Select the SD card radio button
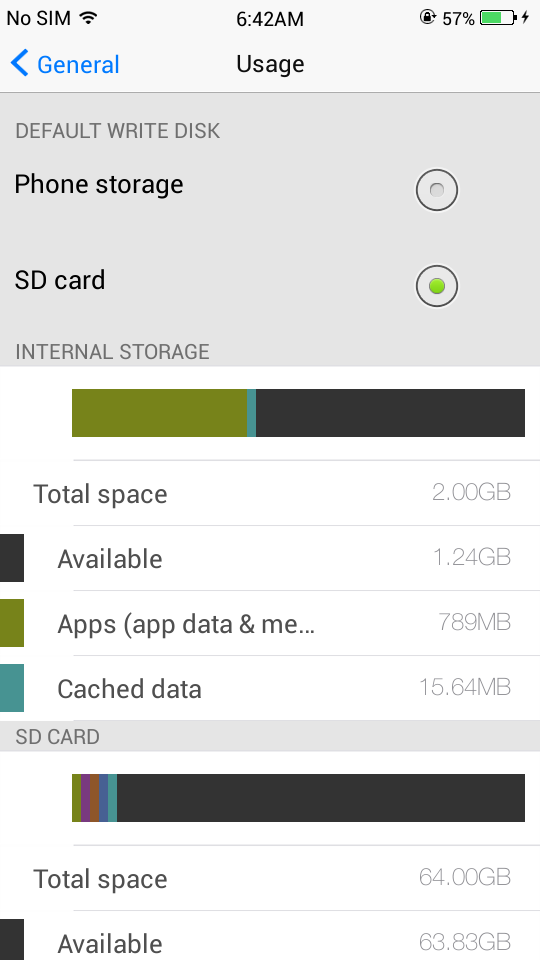The height and width of the screenshot is (960, 540). [x=437, y=285]
